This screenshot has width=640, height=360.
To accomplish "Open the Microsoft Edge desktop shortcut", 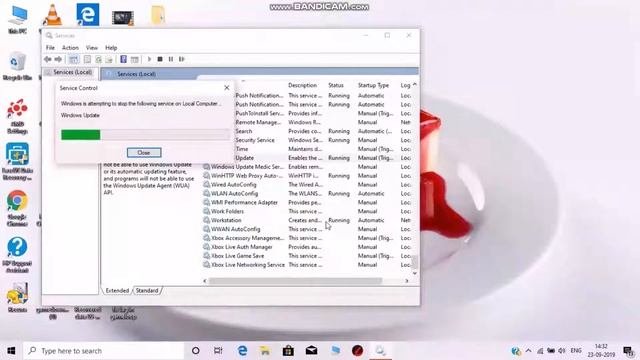I will coord(87,14).
